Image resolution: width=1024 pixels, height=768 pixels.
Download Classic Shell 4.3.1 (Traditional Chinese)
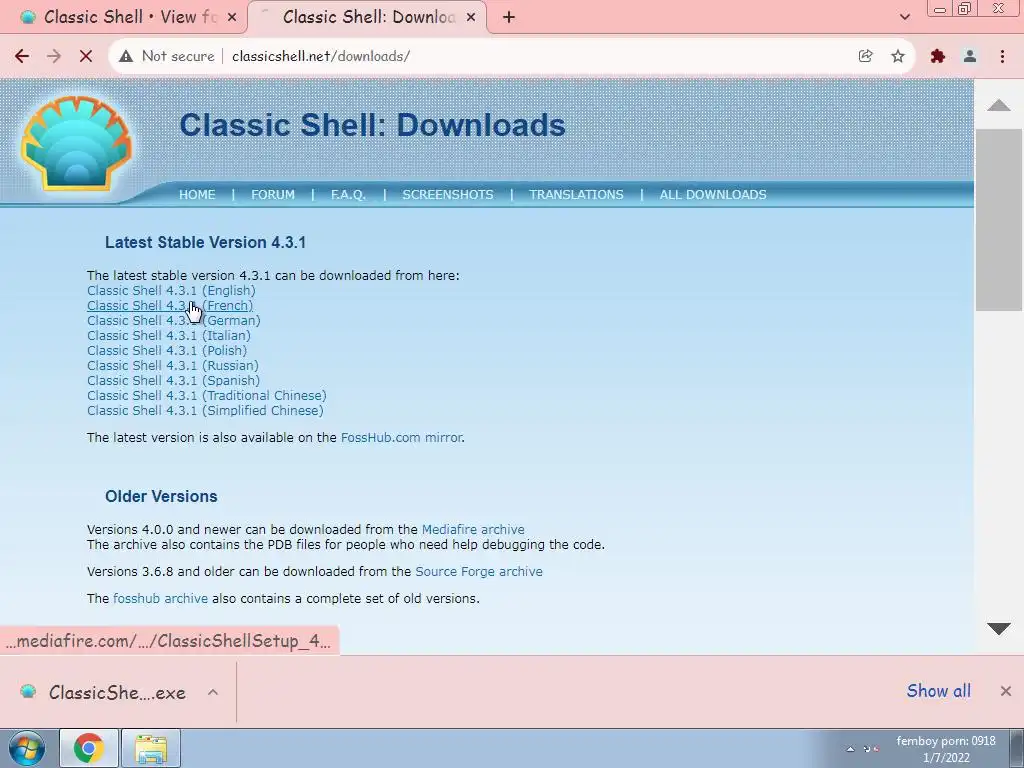click(207, 396)
